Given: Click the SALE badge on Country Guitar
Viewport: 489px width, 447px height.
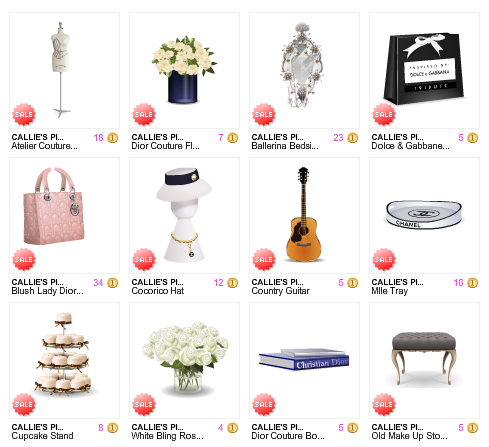Looking at the screenshot, I should point(264,259).
